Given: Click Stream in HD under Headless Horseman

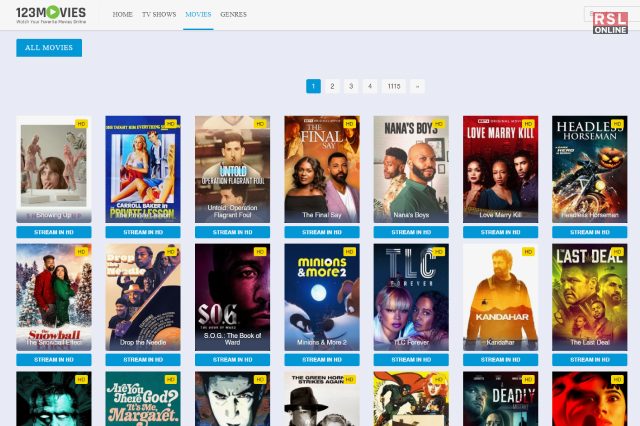Looking at the screenshot, I should coord(589,232).
